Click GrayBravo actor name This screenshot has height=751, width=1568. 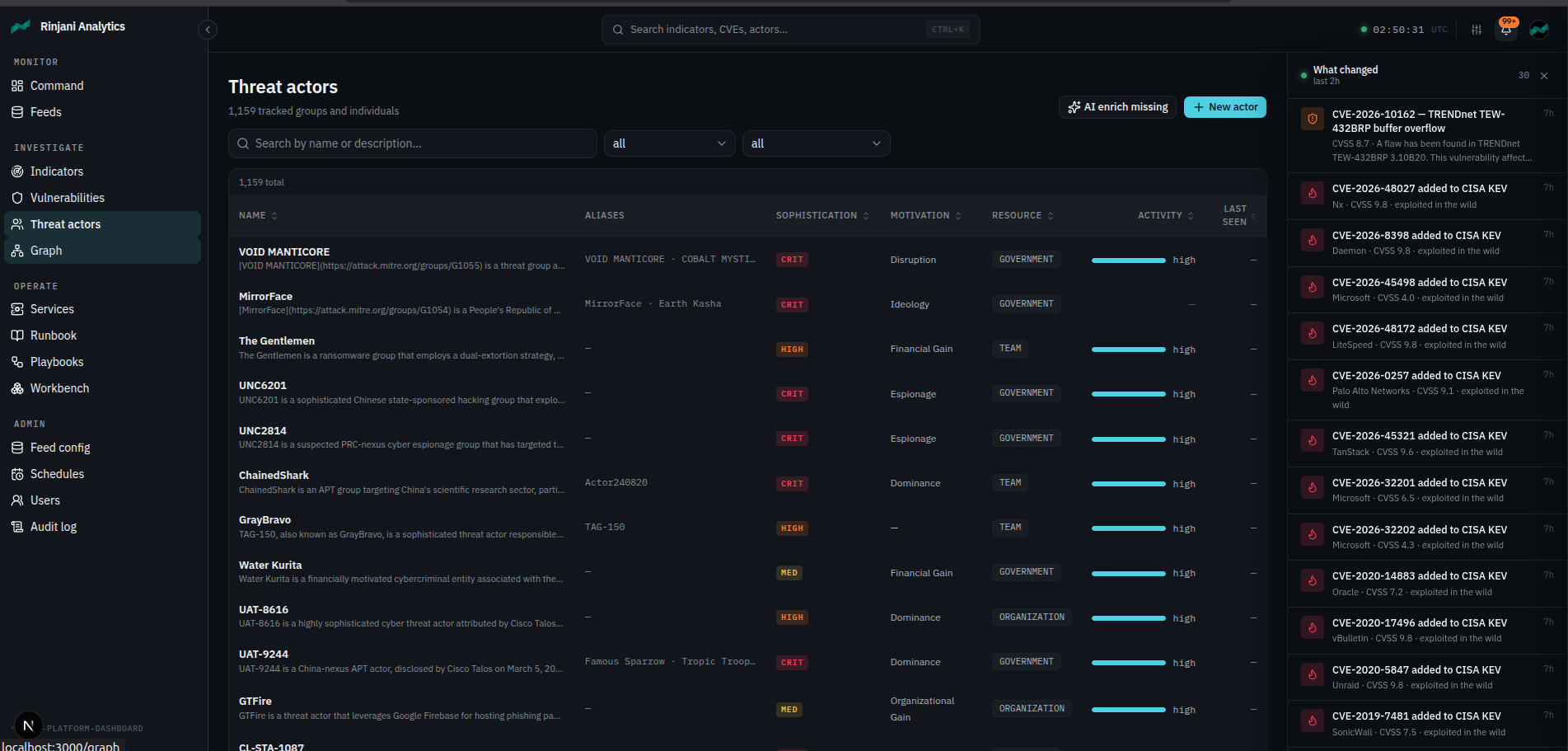click(x=264, y=520)
